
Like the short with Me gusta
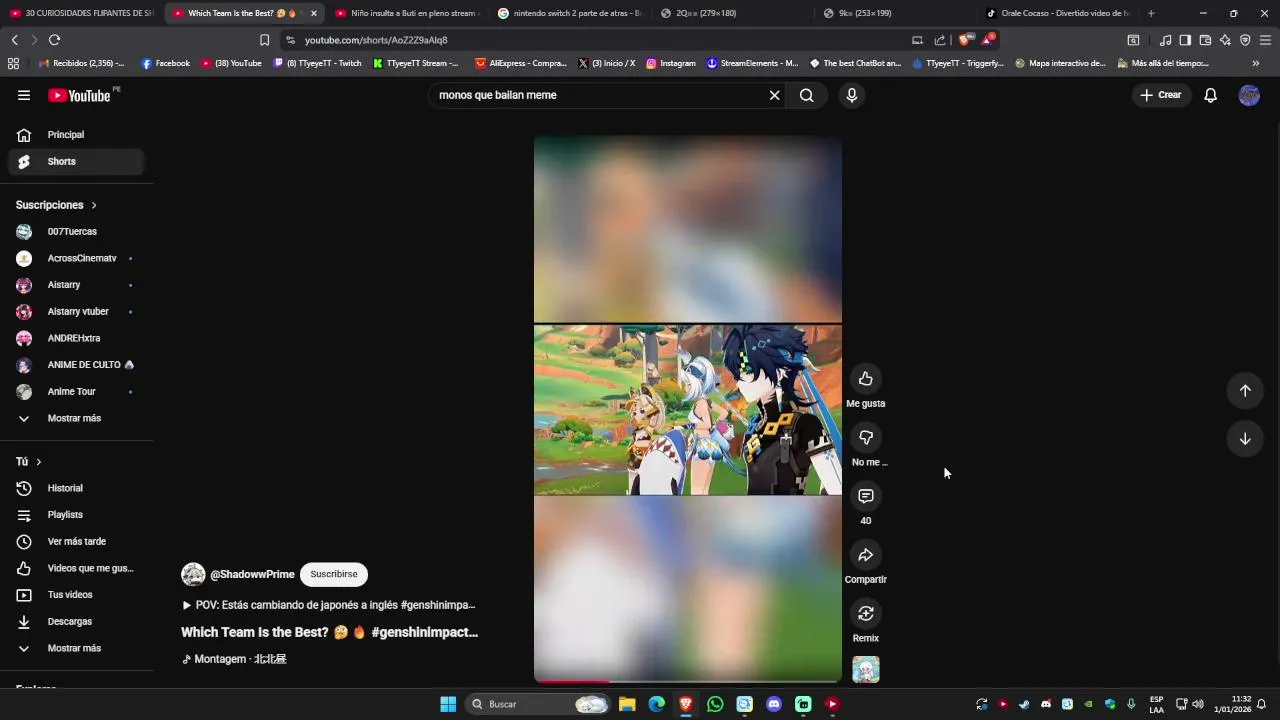coord(866,379)
